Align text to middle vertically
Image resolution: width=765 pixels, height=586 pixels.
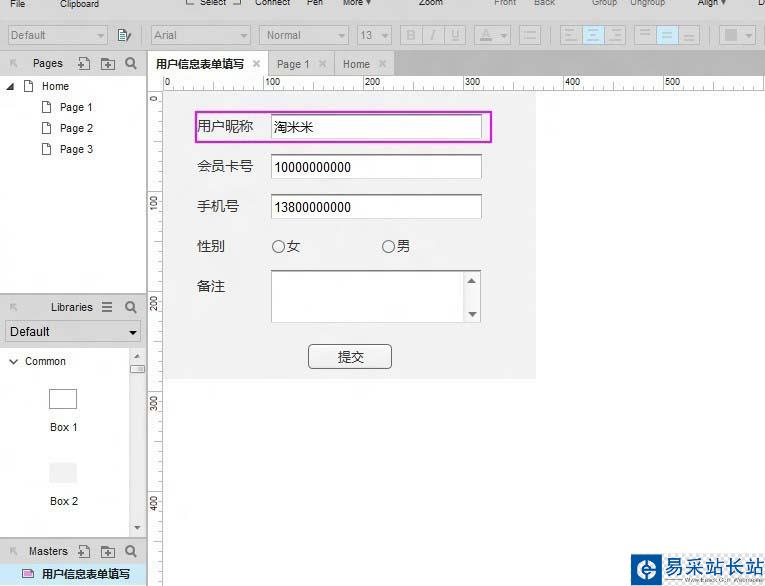point(667,35)
